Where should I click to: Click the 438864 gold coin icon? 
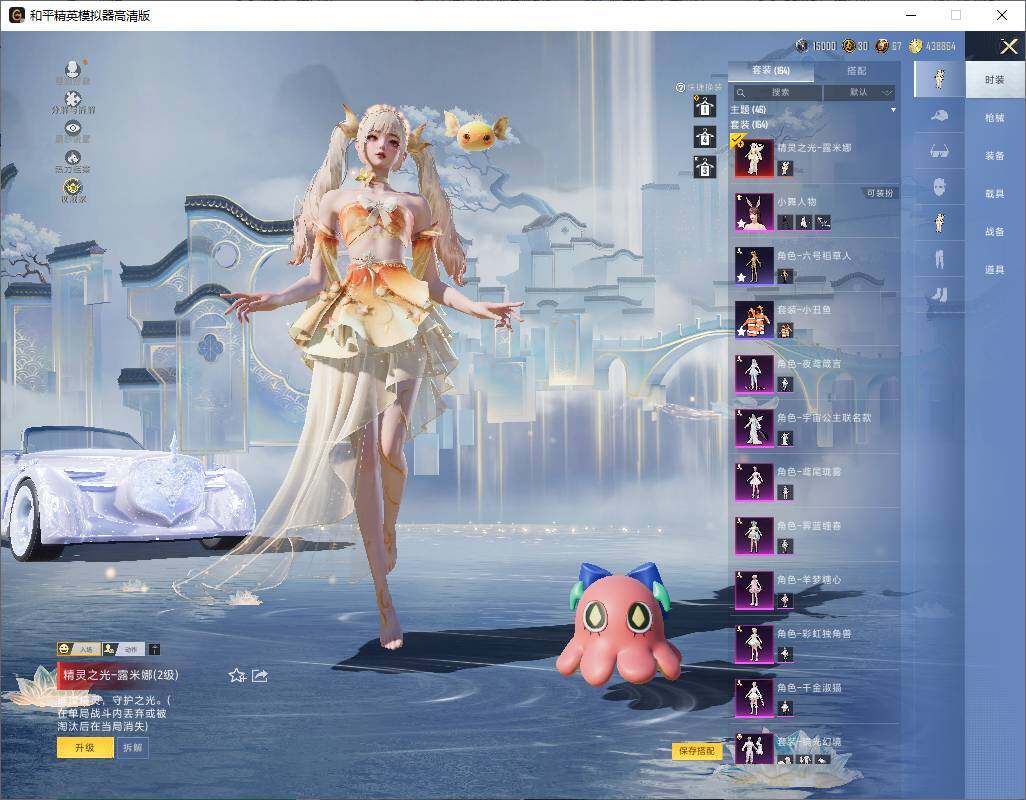pyautogui.click(x=915, y=46)
